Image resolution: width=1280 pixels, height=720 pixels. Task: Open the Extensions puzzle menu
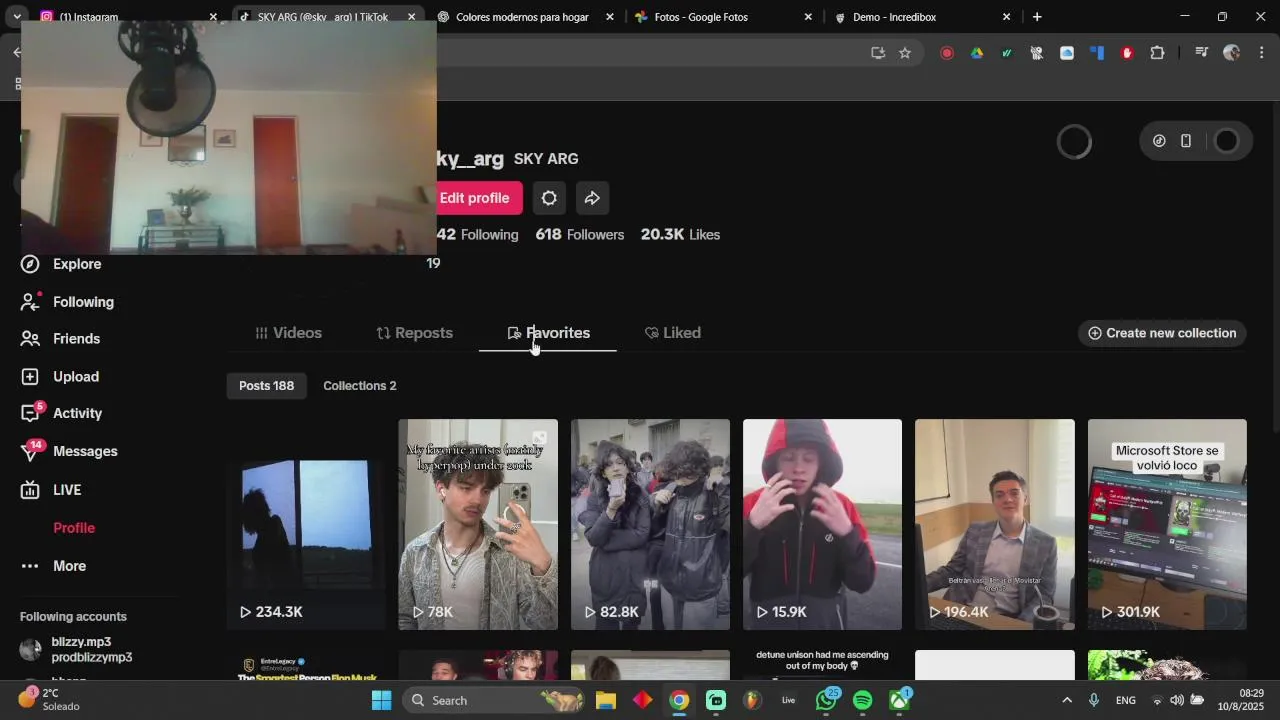(1158, 53)
